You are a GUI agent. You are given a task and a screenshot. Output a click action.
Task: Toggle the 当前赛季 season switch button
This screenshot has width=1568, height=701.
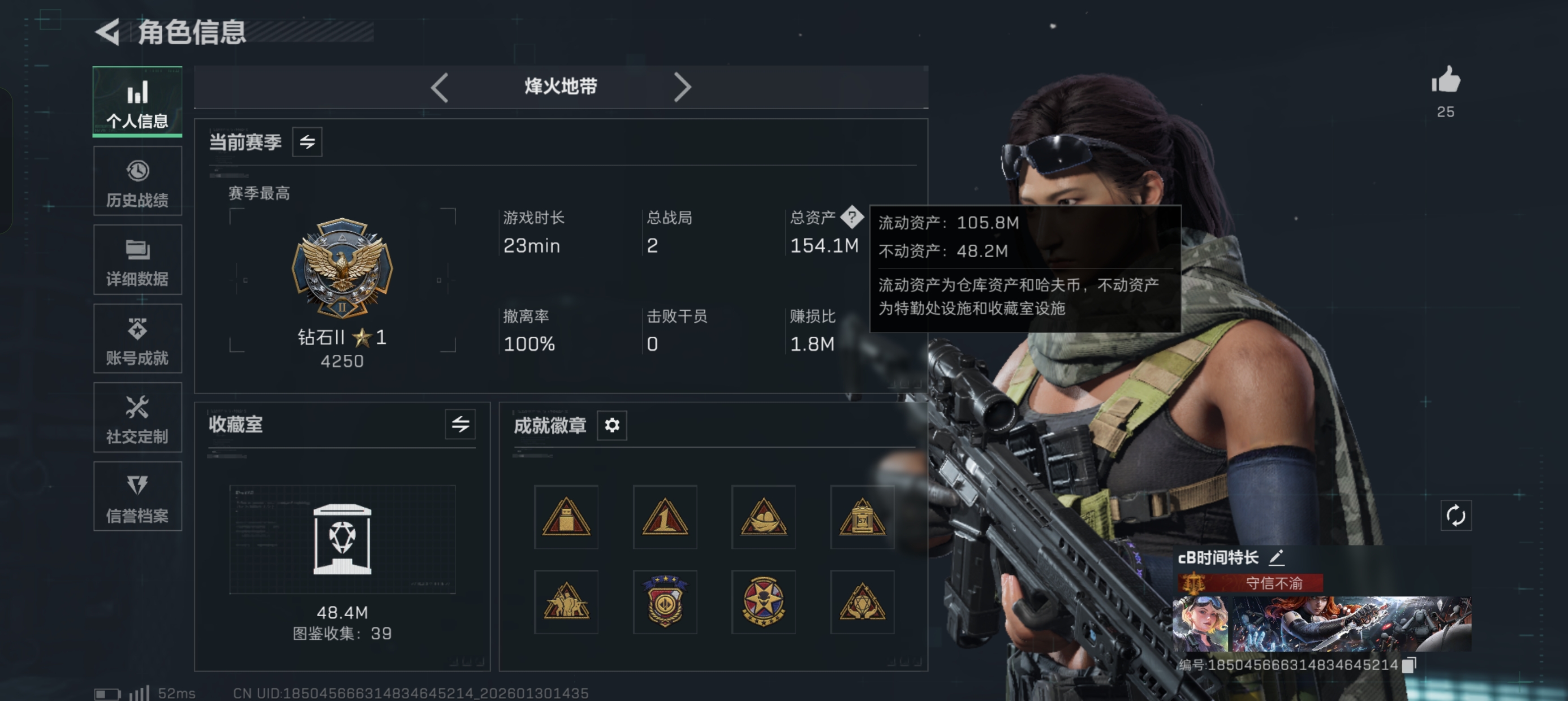tap(307, 142)
